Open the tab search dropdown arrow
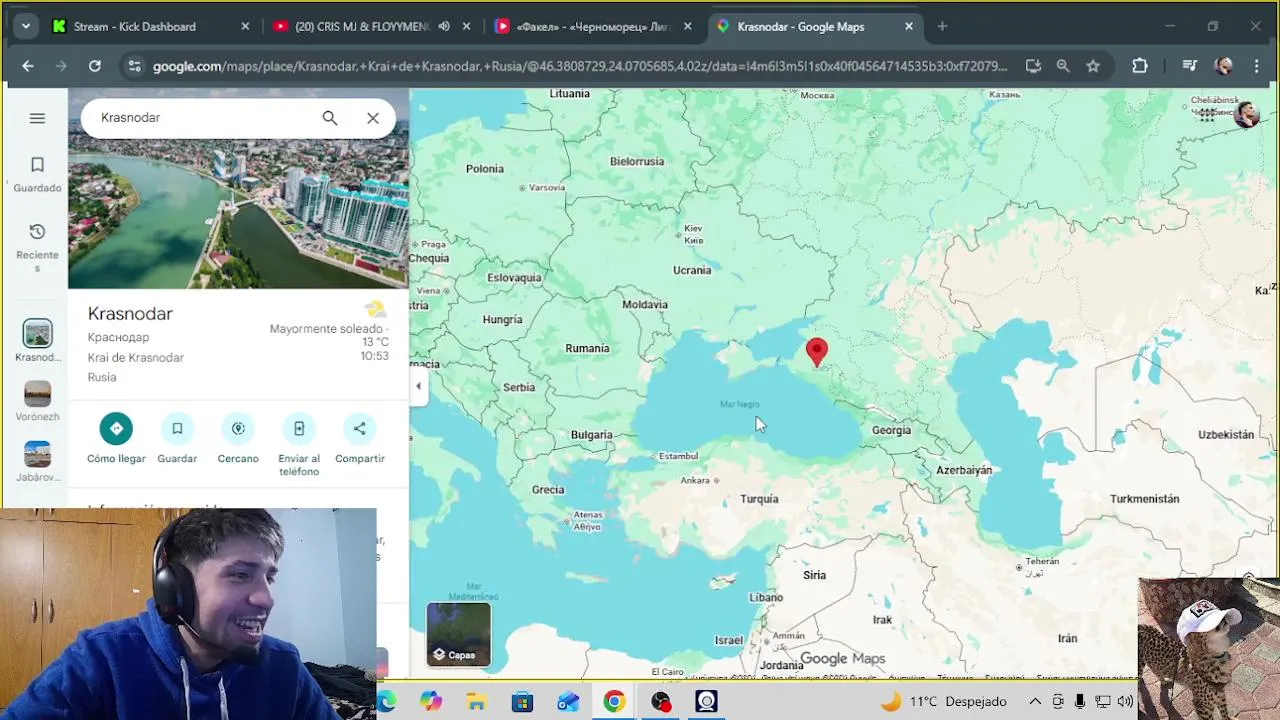Viewport: 1280px width, 720px height. coord(26,26)
